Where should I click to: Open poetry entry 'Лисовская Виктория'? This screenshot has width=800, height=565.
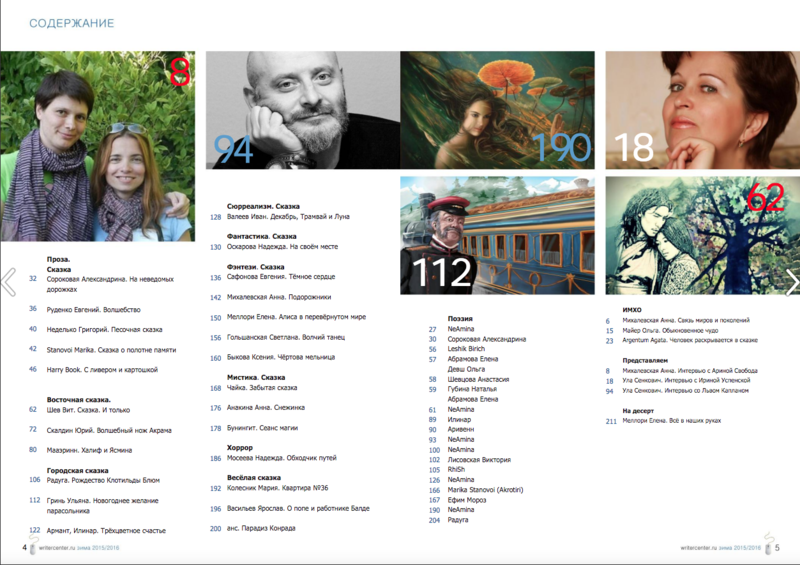coord(479,459)
